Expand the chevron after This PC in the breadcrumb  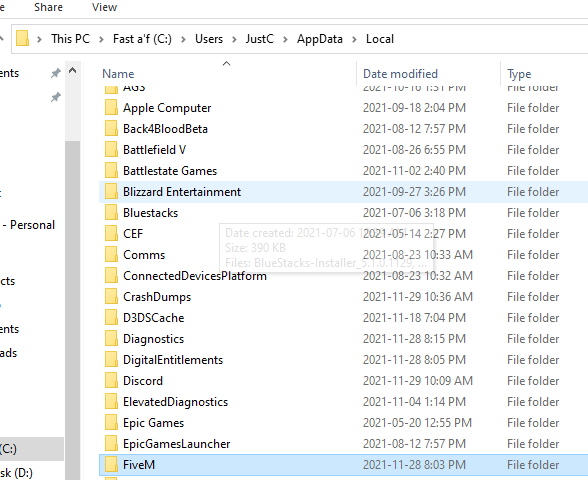tap(101, 39)
